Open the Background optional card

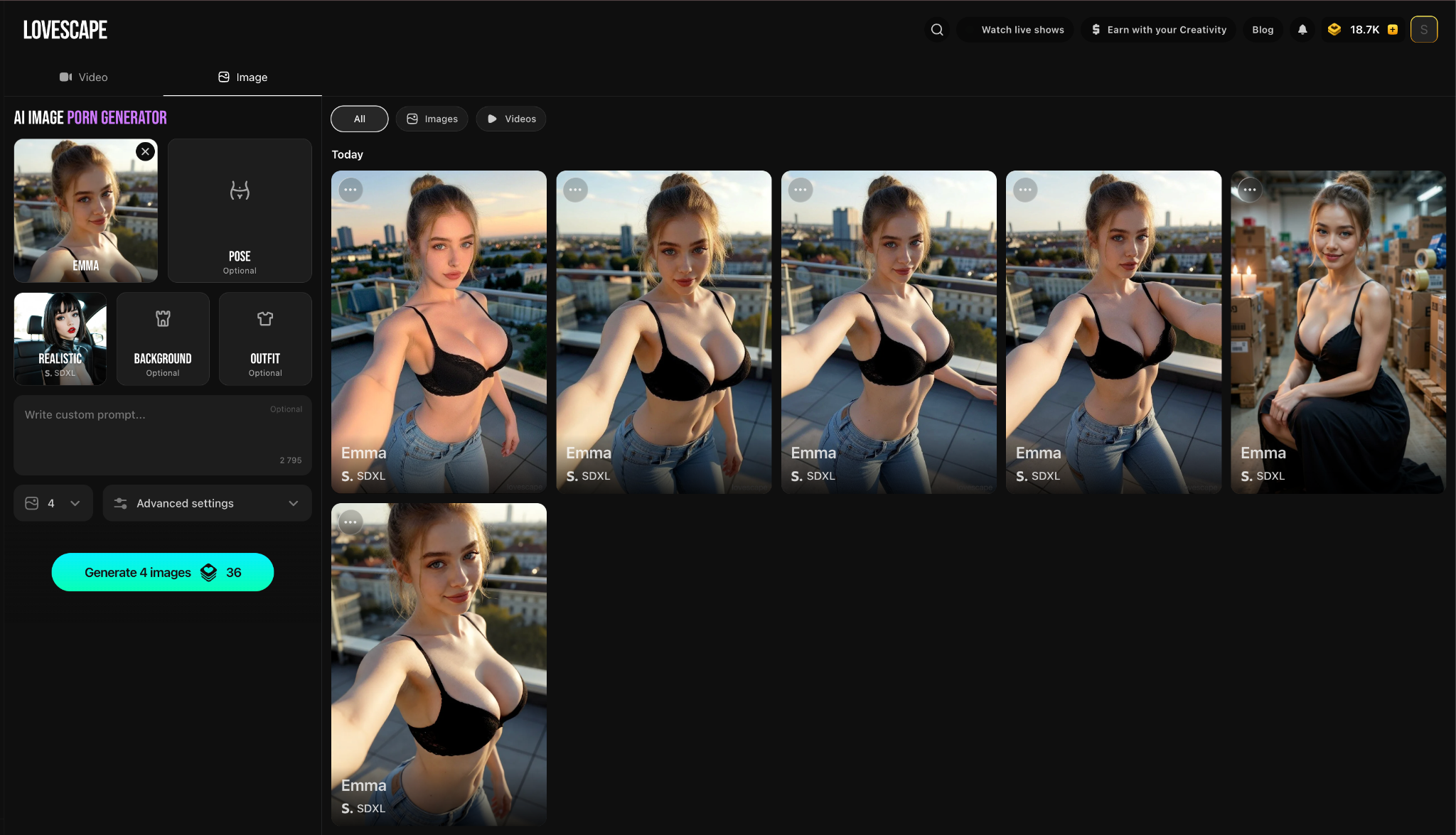point(163,339)
